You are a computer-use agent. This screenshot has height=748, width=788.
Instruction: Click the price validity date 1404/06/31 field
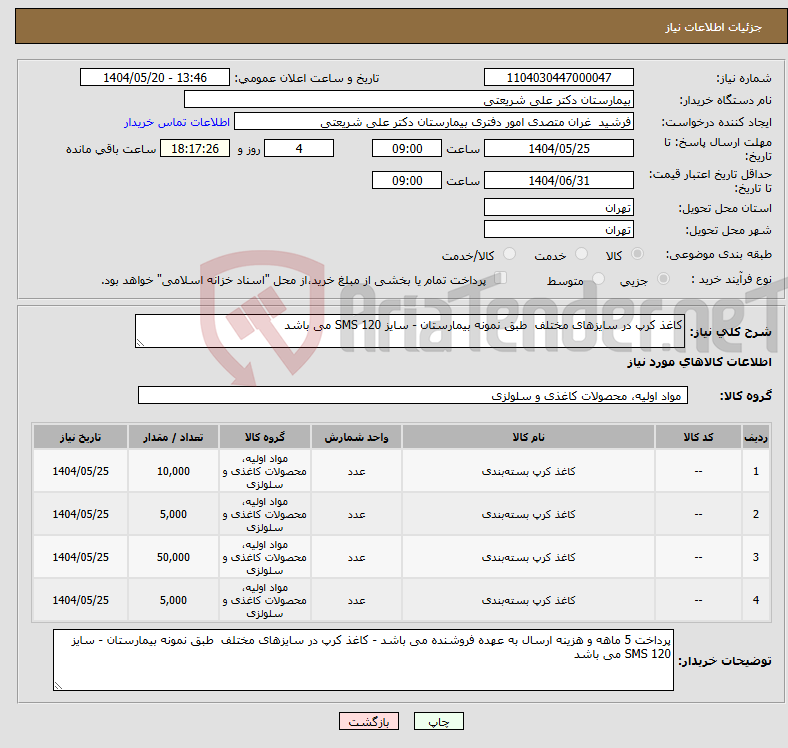click(558, 180)
